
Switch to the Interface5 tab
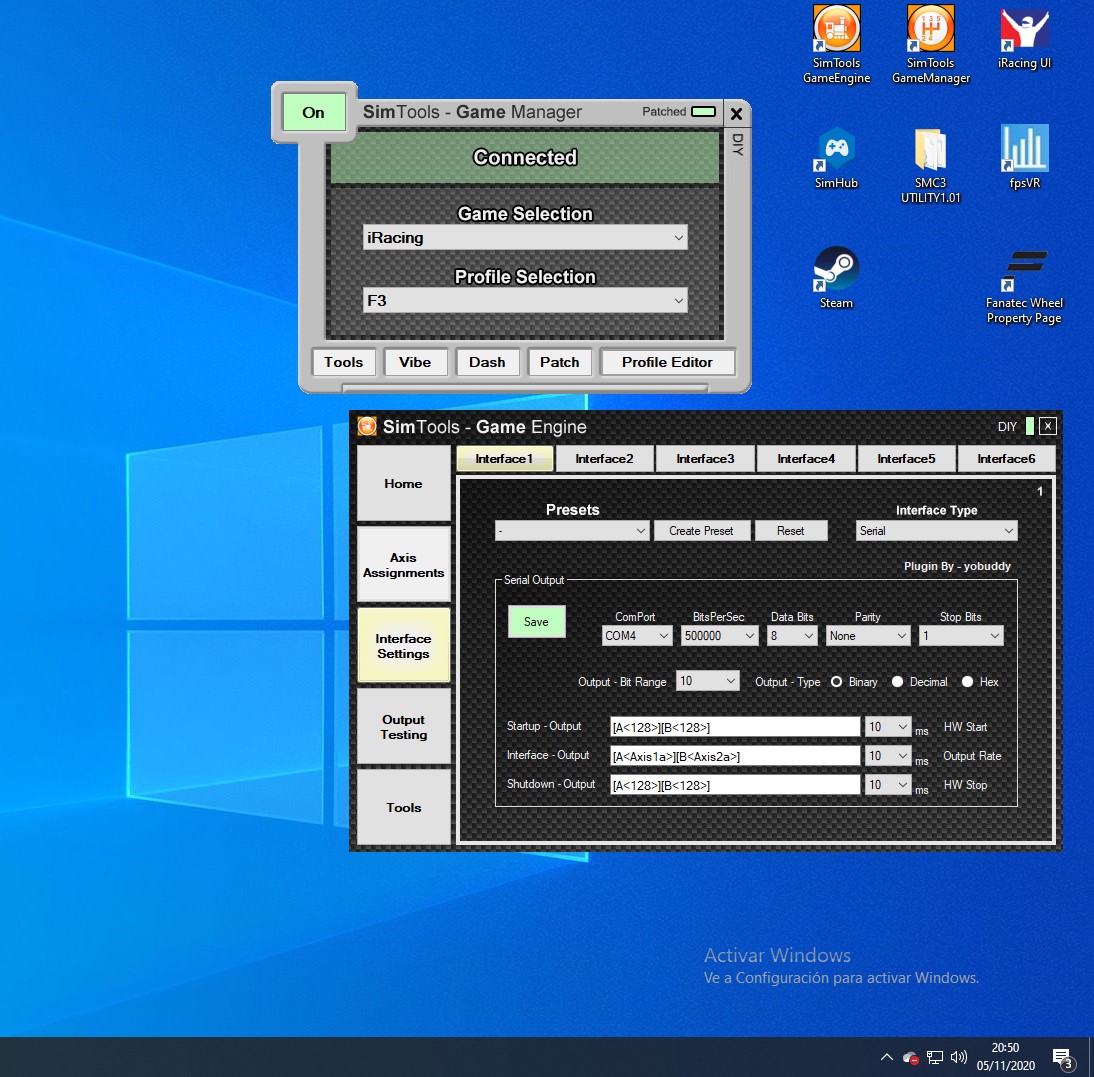click(x=906, y=459)
